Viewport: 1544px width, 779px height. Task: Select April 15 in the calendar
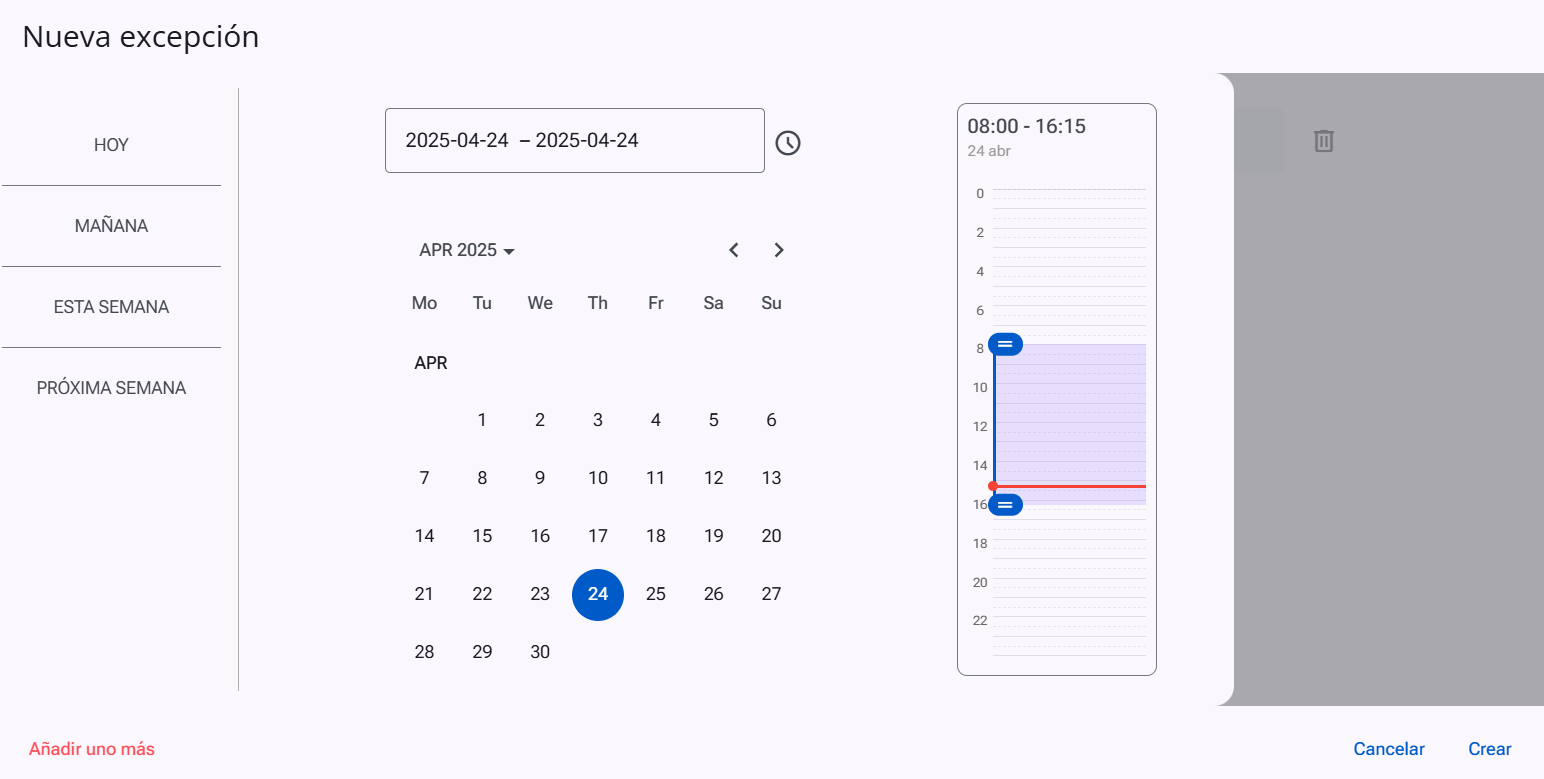coord(482,536)
